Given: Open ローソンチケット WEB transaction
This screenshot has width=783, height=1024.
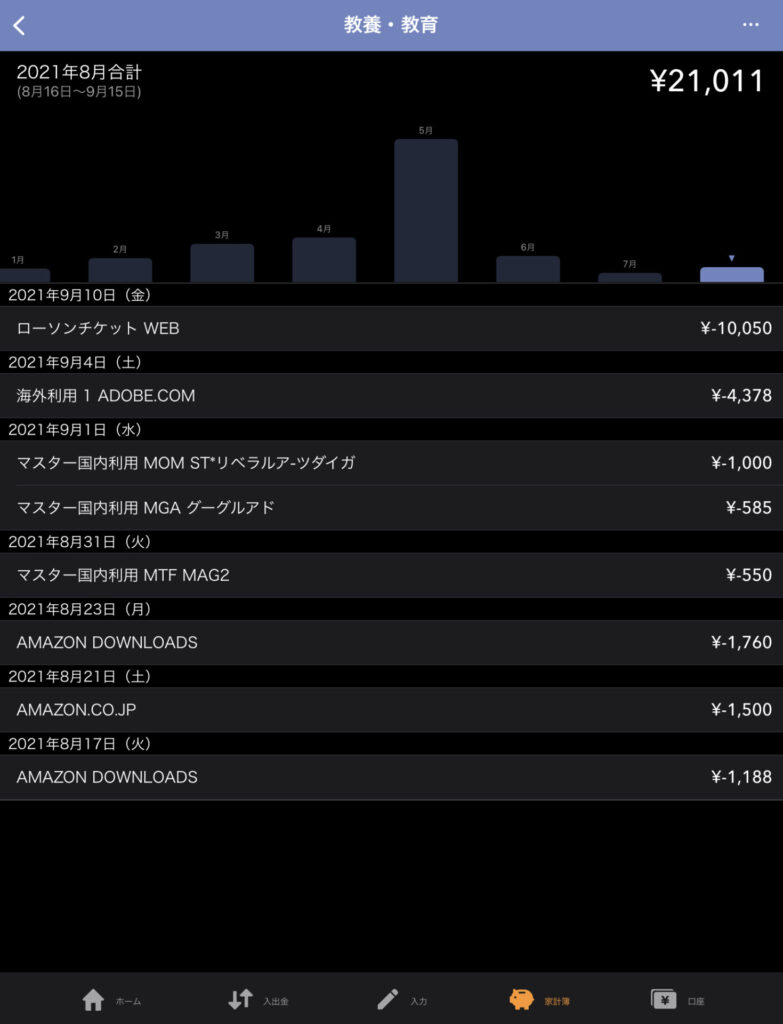Looking at the screenshot, I should pos(391,328).
